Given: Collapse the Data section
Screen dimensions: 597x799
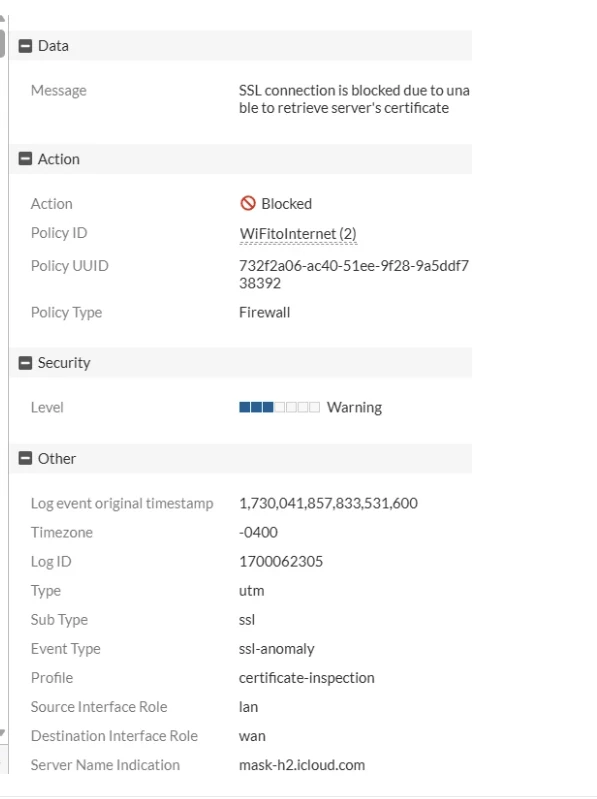Looking at the screenshot, I should pos(25,46).
